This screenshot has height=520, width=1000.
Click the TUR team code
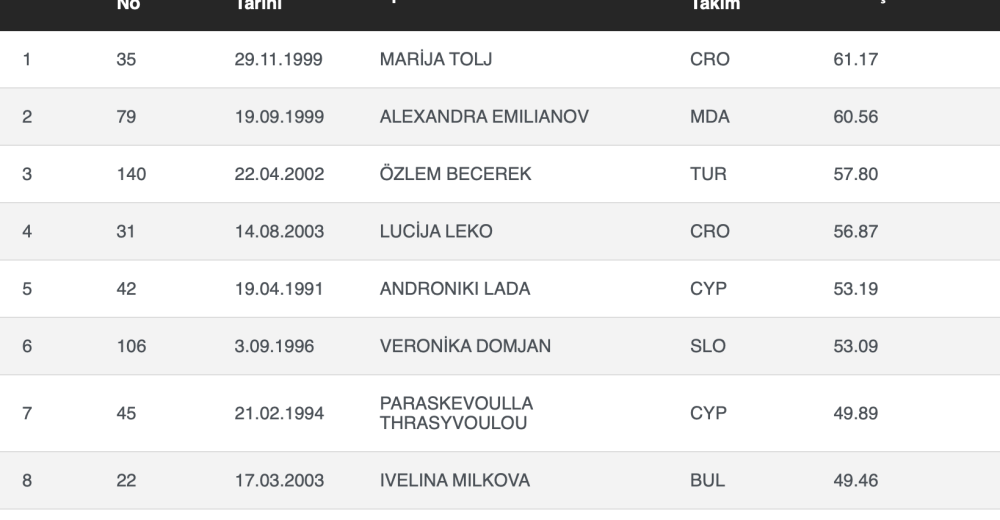[x=708, y=174]
